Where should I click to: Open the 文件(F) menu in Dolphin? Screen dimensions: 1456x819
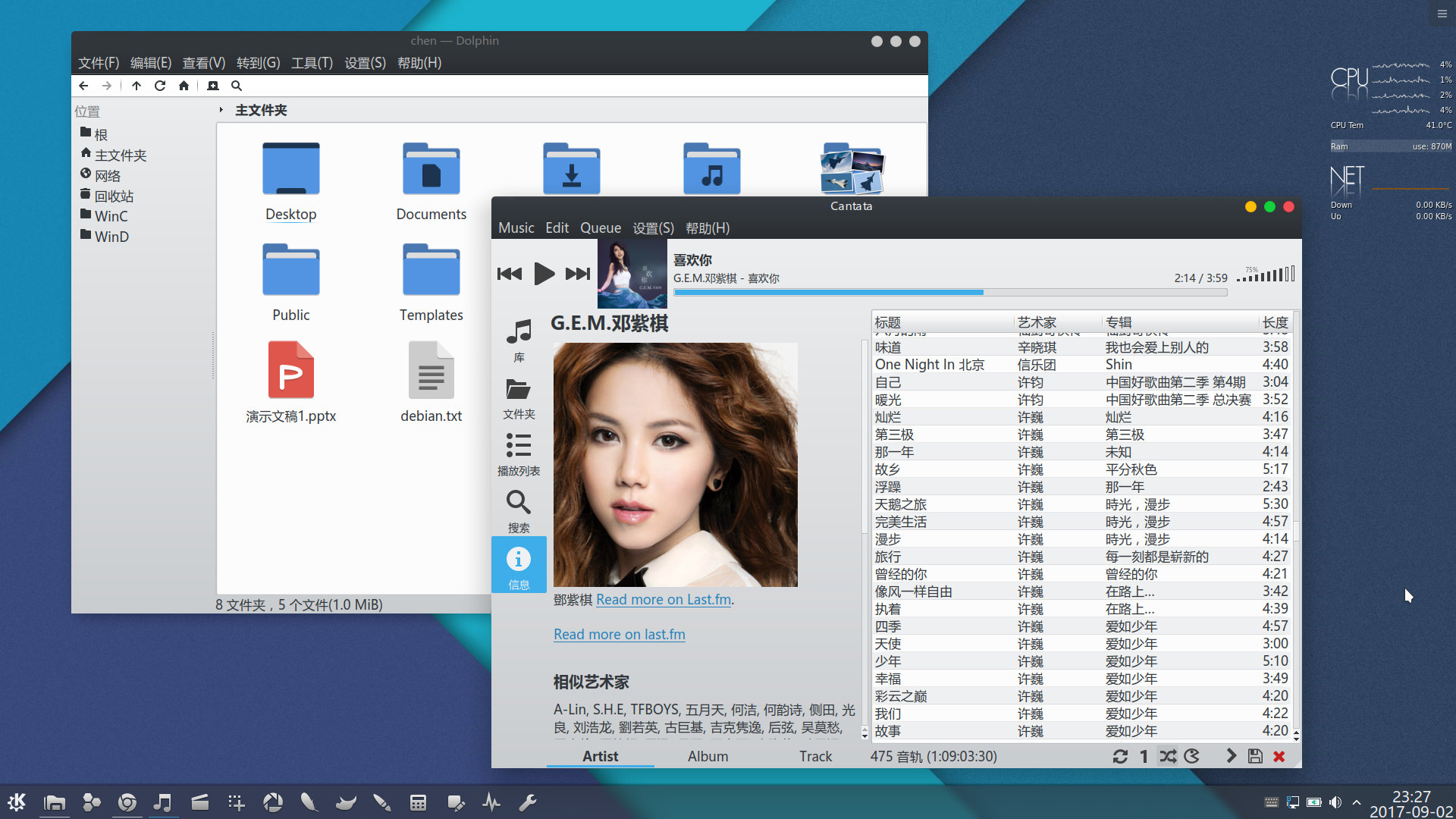tap(99, 63)
